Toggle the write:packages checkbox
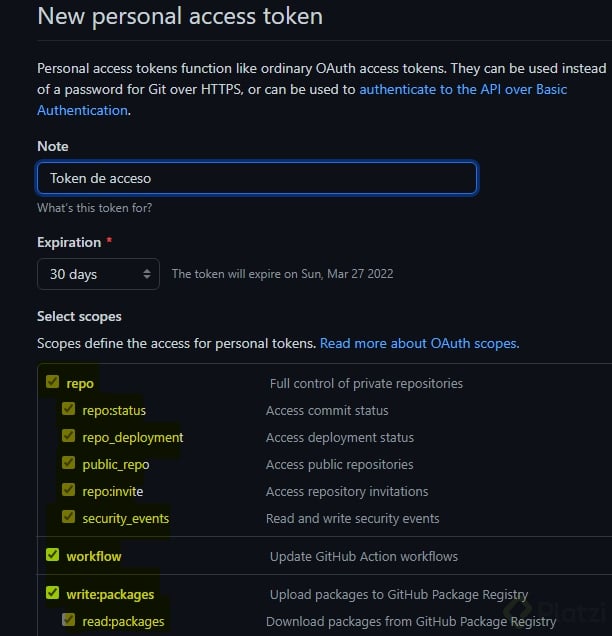 (52, 593)
